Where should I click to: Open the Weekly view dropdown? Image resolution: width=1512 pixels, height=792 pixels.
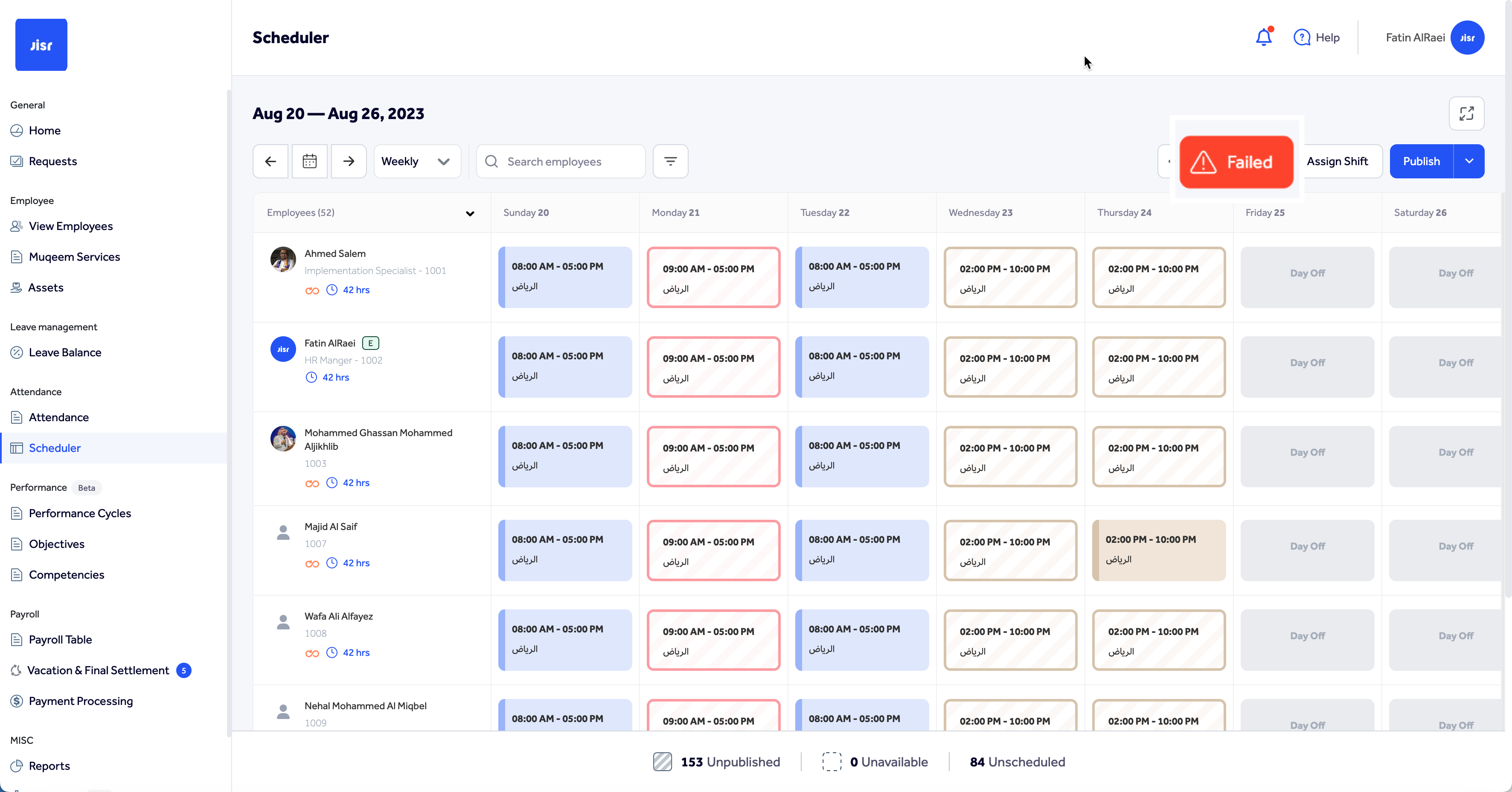coord(417,161)
